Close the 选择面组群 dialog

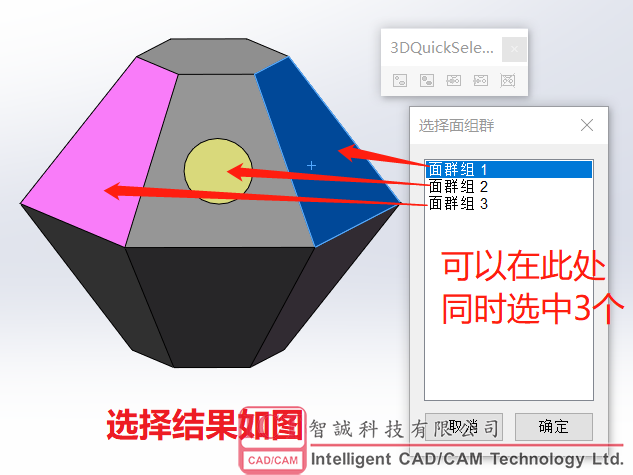(x=587, y=125)
